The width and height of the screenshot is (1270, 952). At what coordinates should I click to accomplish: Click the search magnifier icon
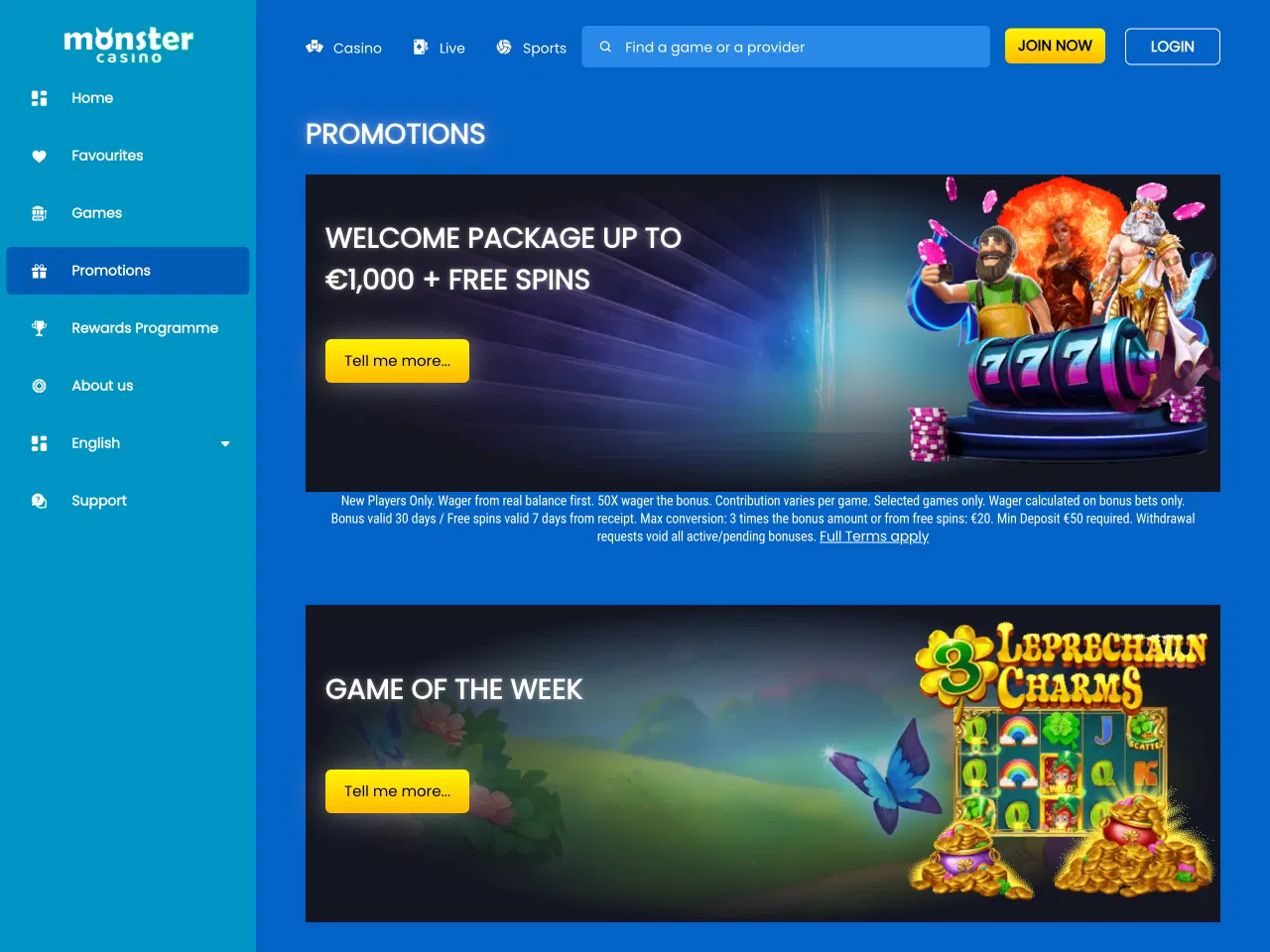pos(605,47)
